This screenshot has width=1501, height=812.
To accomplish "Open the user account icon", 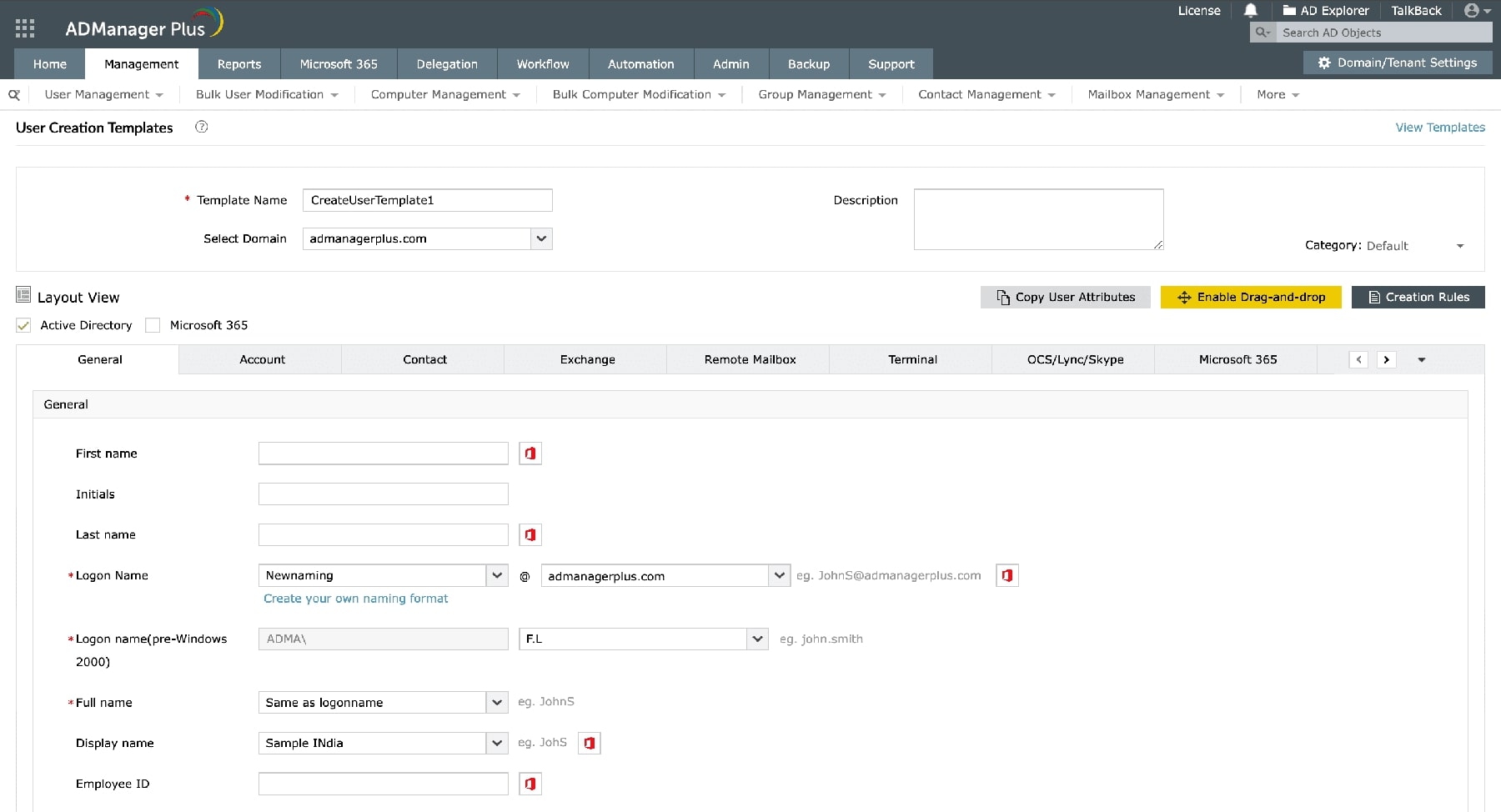I will coord(1471,11).
